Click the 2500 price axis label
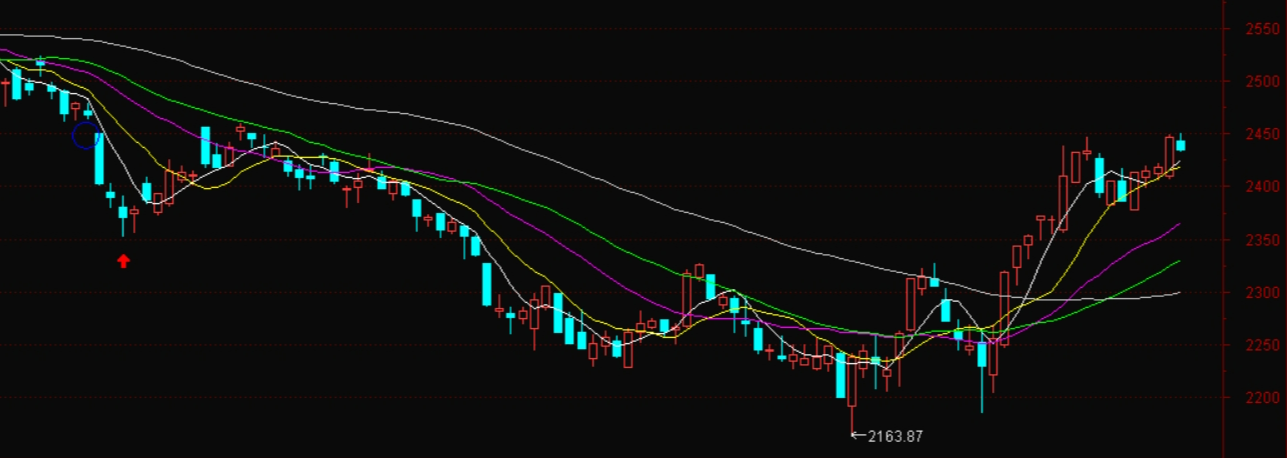Screen dimensions: 1287x458 pos(1261,81)
